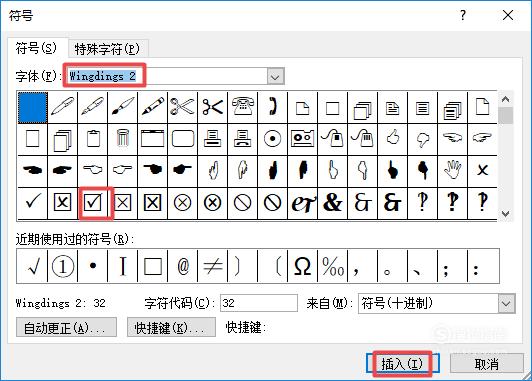The height and width of the screenshot is (381, 532).
Task: Select the paintbrush symbol
Action: (122, 107)
